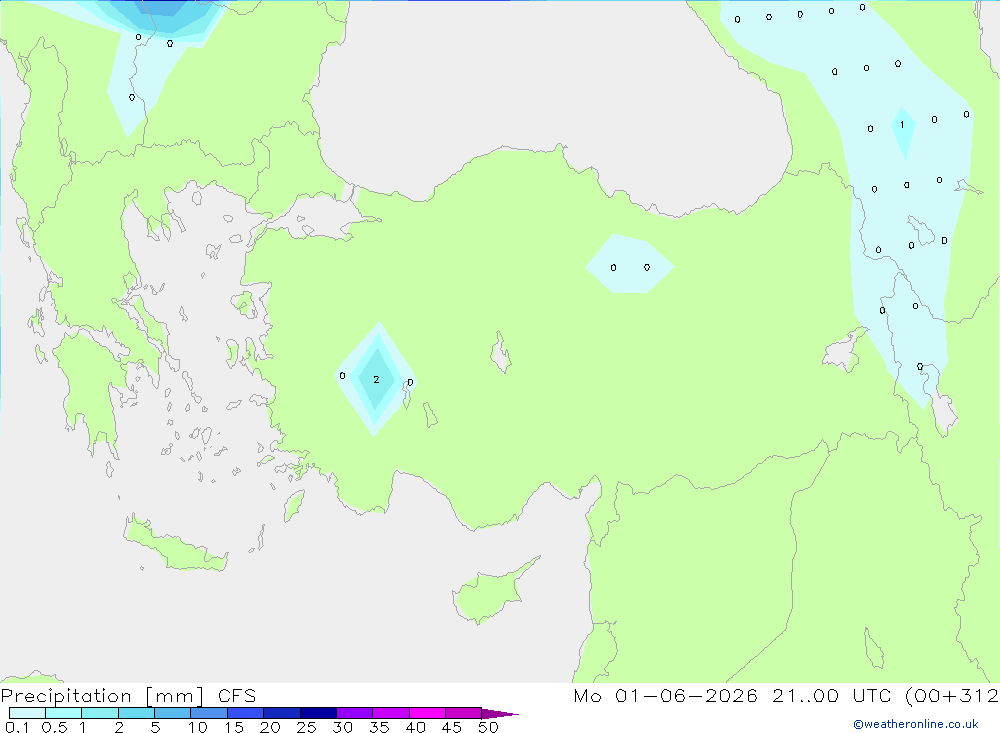Click the 35–40 mm legend swatch
Screen dimensions: 1000x733
(391, 713)
